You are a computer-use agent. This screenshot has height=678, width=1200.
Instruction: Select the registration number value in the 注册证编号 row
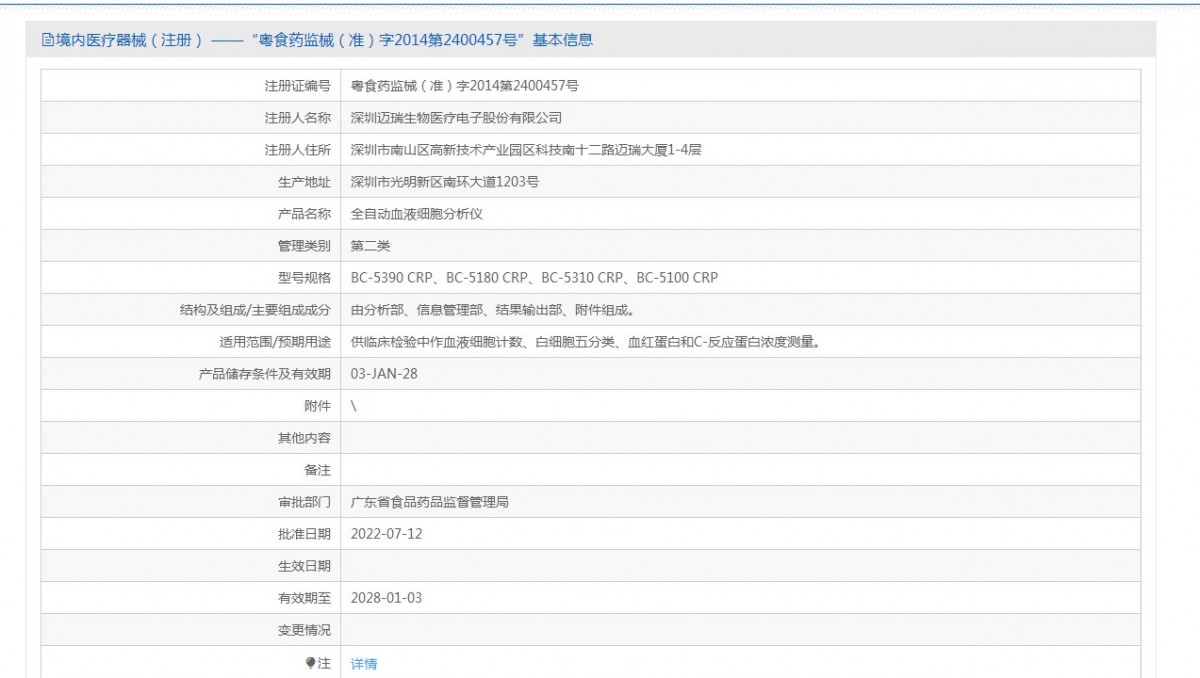coord(465,86)
